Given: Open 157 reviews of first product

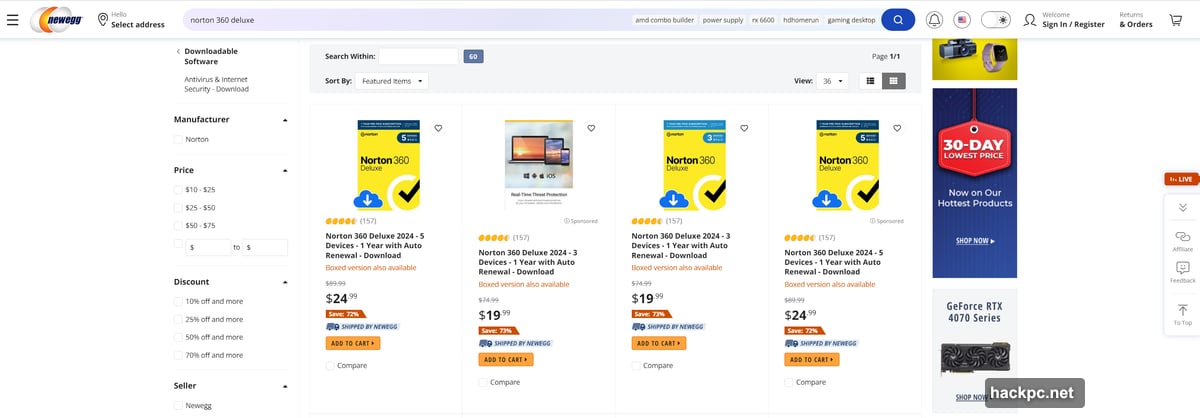Looking at the screenshot, I should [368, 221].
